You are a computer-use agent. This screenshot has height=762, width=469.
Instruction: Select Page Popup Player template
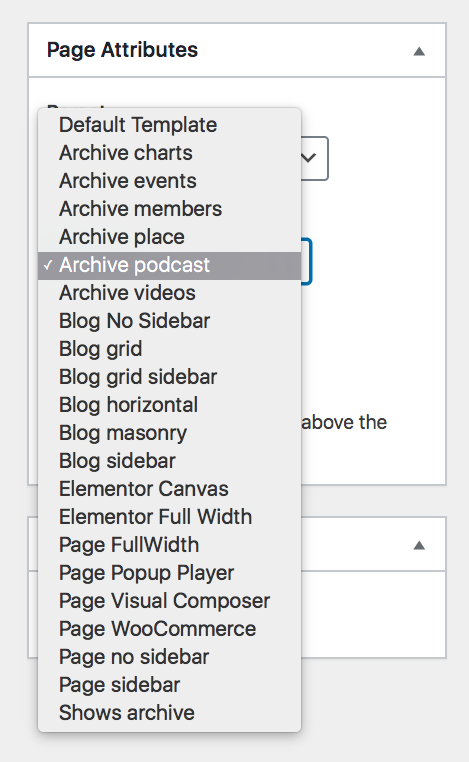169,573
